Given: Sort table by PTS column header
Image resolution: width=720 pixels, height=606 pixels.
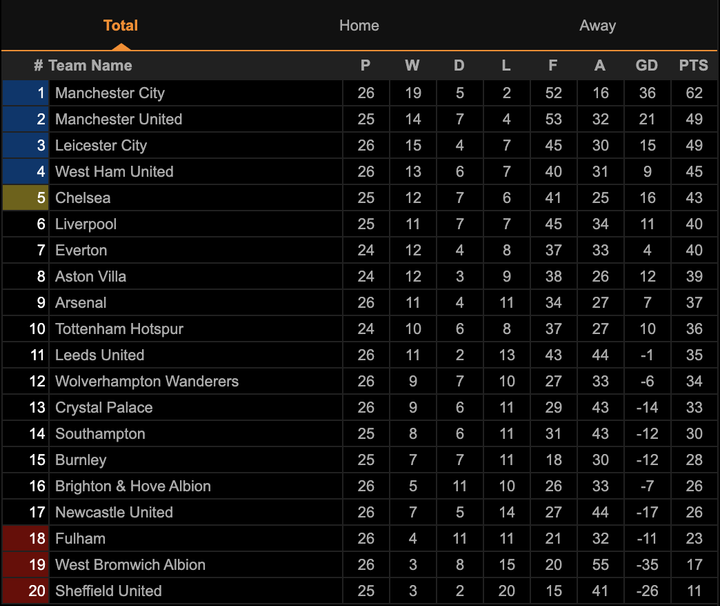Looking at the screenshot, I should click(x=693, y=65).
